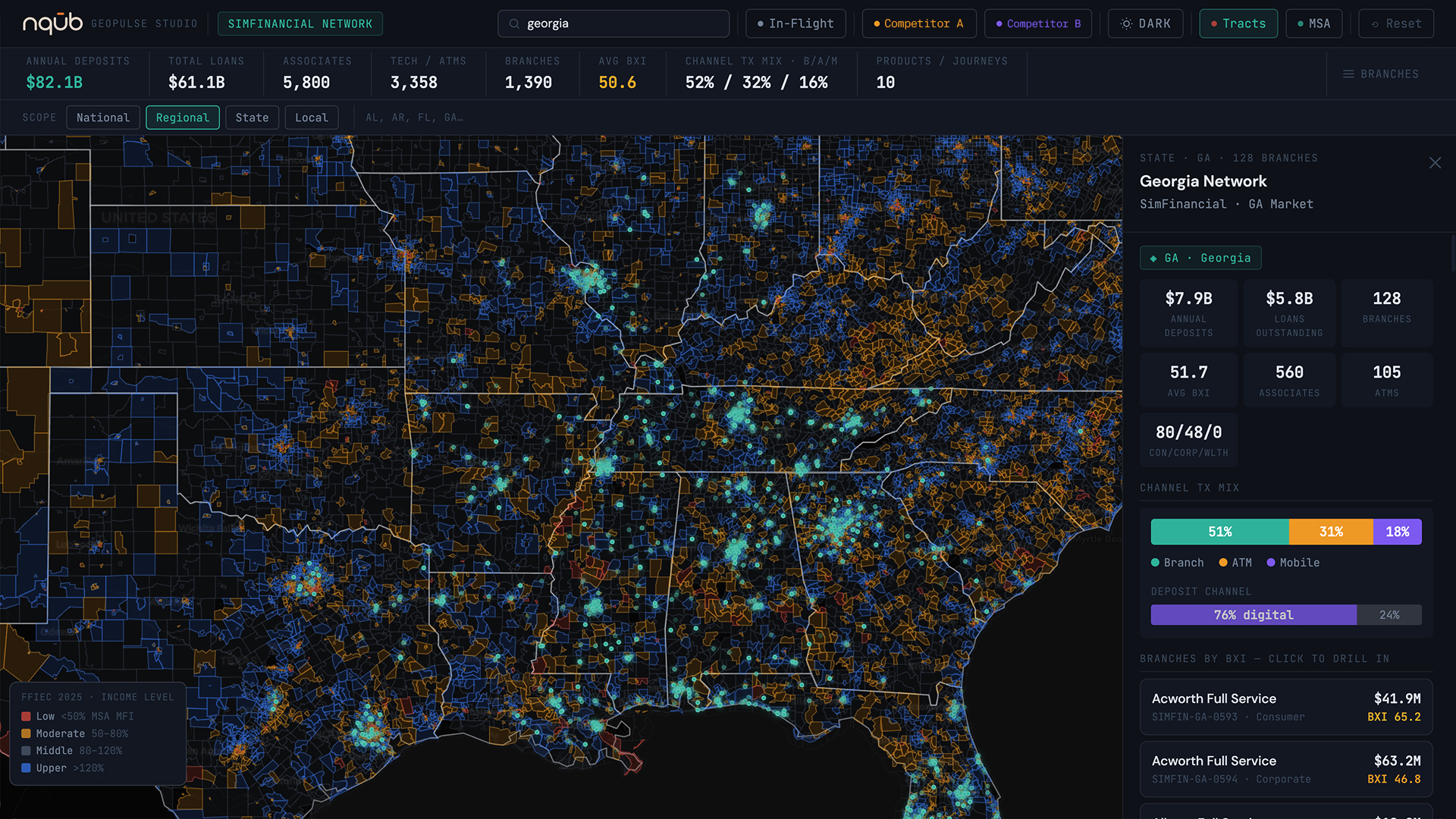The width and height of the screenshot is (1456, 819).
Task: Click the 560 Associates tile
Action: point(1289,381)
